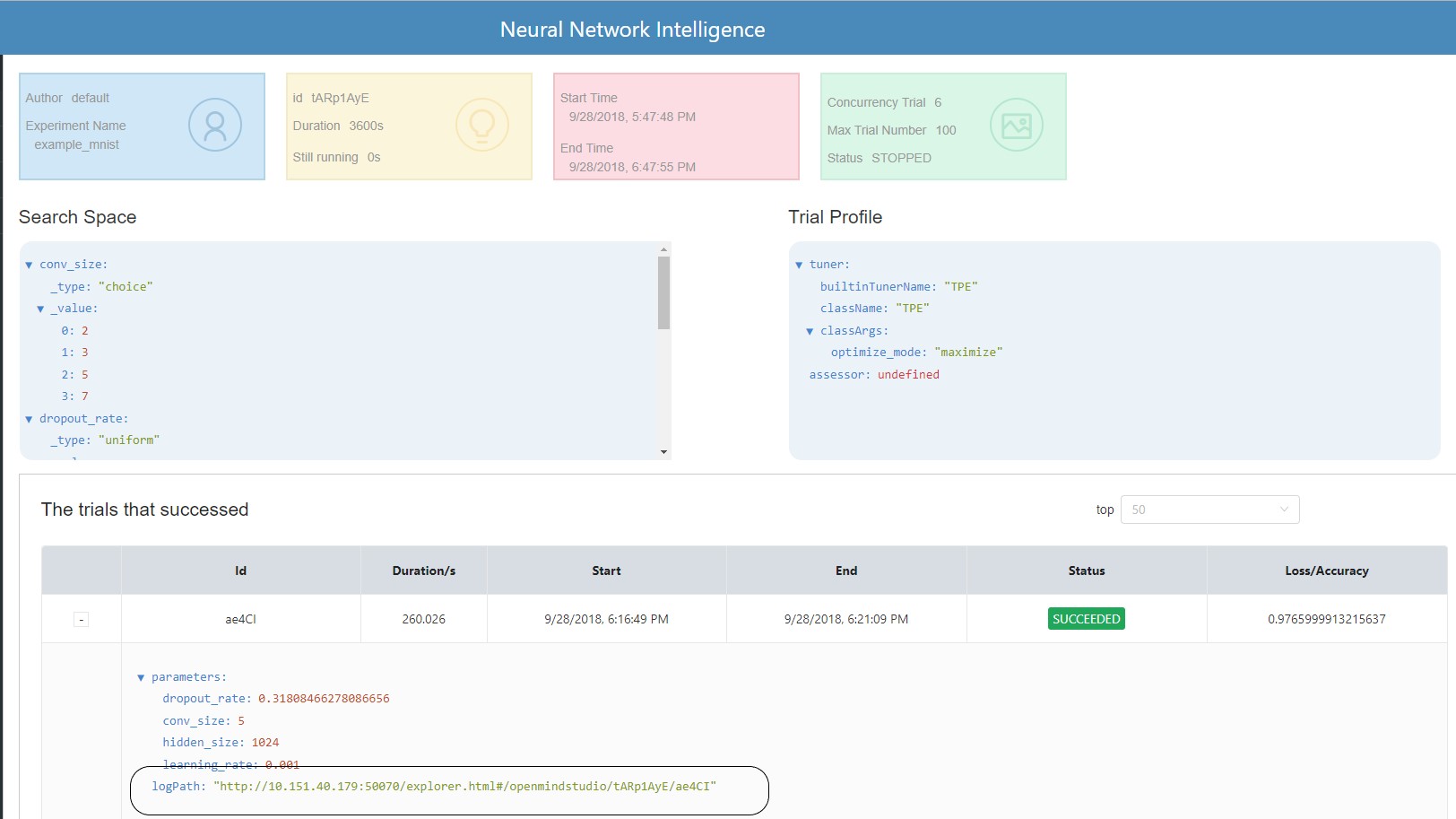This screenshot has height=819, width=1456.
Task: Collapse the classArgs node
Action: [810, 331]
